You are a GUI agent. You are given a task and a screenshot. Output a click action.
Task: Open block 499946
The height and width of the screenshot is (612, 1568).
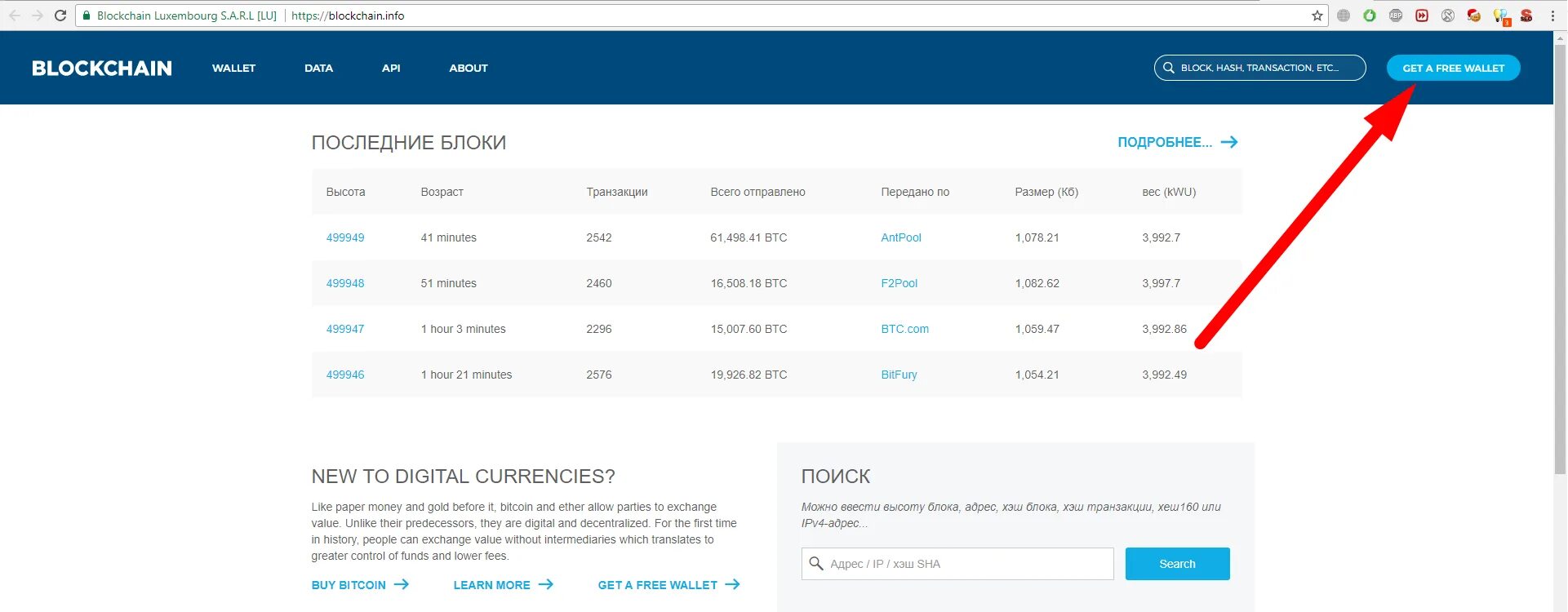coord(345,375)
